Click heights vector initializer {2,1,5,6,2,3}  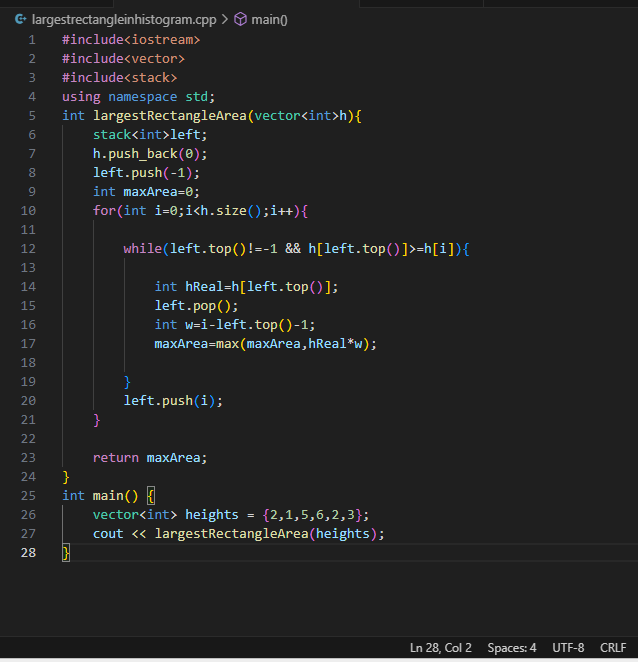tap(312, 515)
